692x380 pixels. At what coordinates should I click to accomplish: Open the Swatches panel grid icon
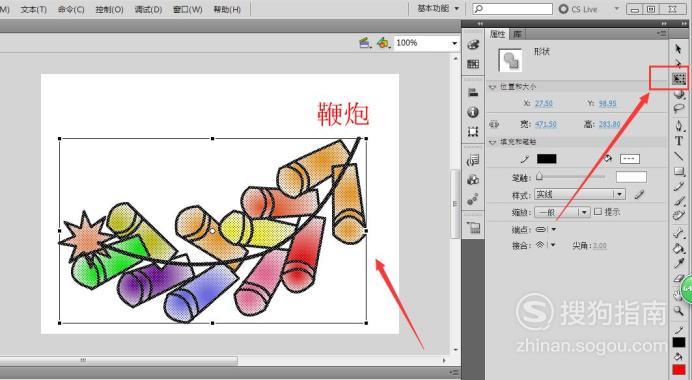(473, 64)
